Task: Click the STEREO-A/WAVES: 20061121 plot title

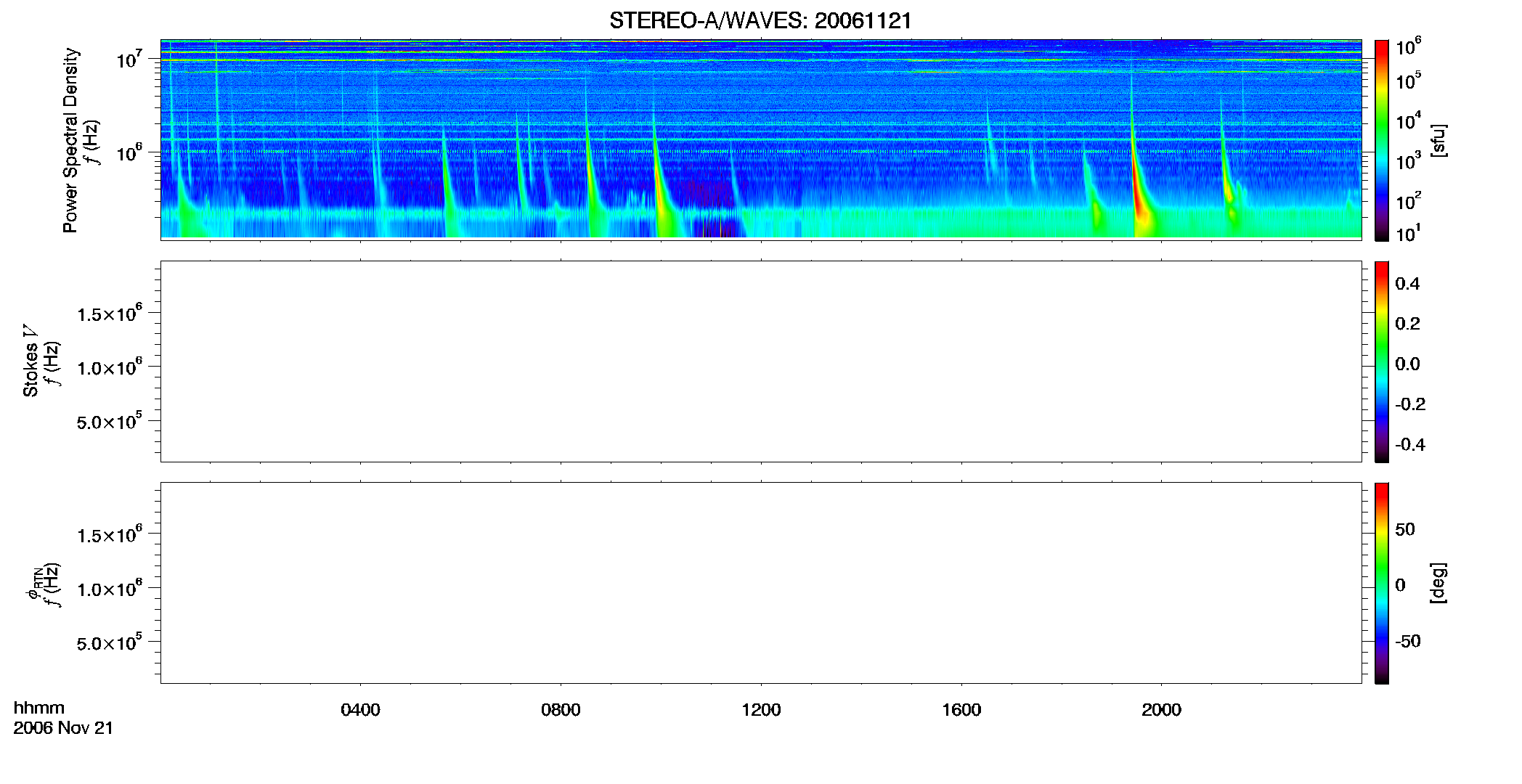Action: (x=760, y=20)
